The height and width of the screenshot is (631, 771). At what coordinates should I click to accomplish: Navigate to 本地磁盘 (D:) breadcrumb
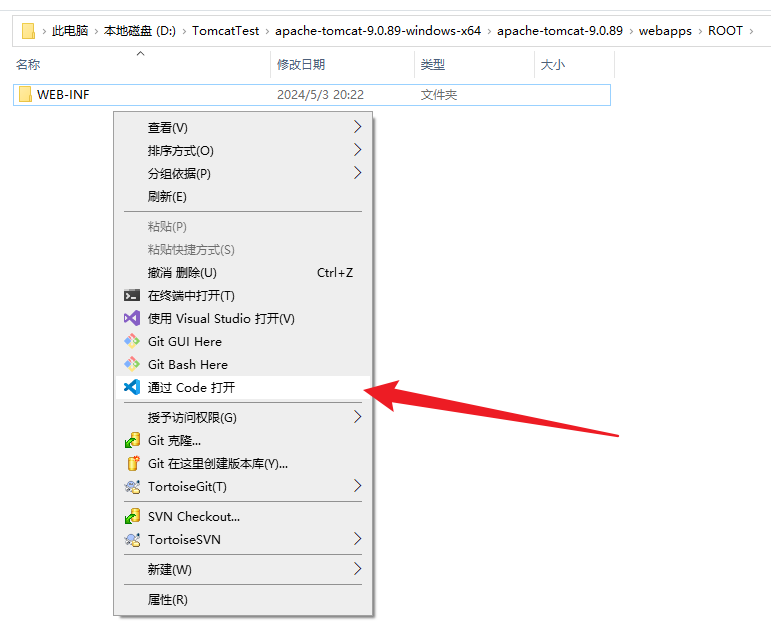(140, 31)
